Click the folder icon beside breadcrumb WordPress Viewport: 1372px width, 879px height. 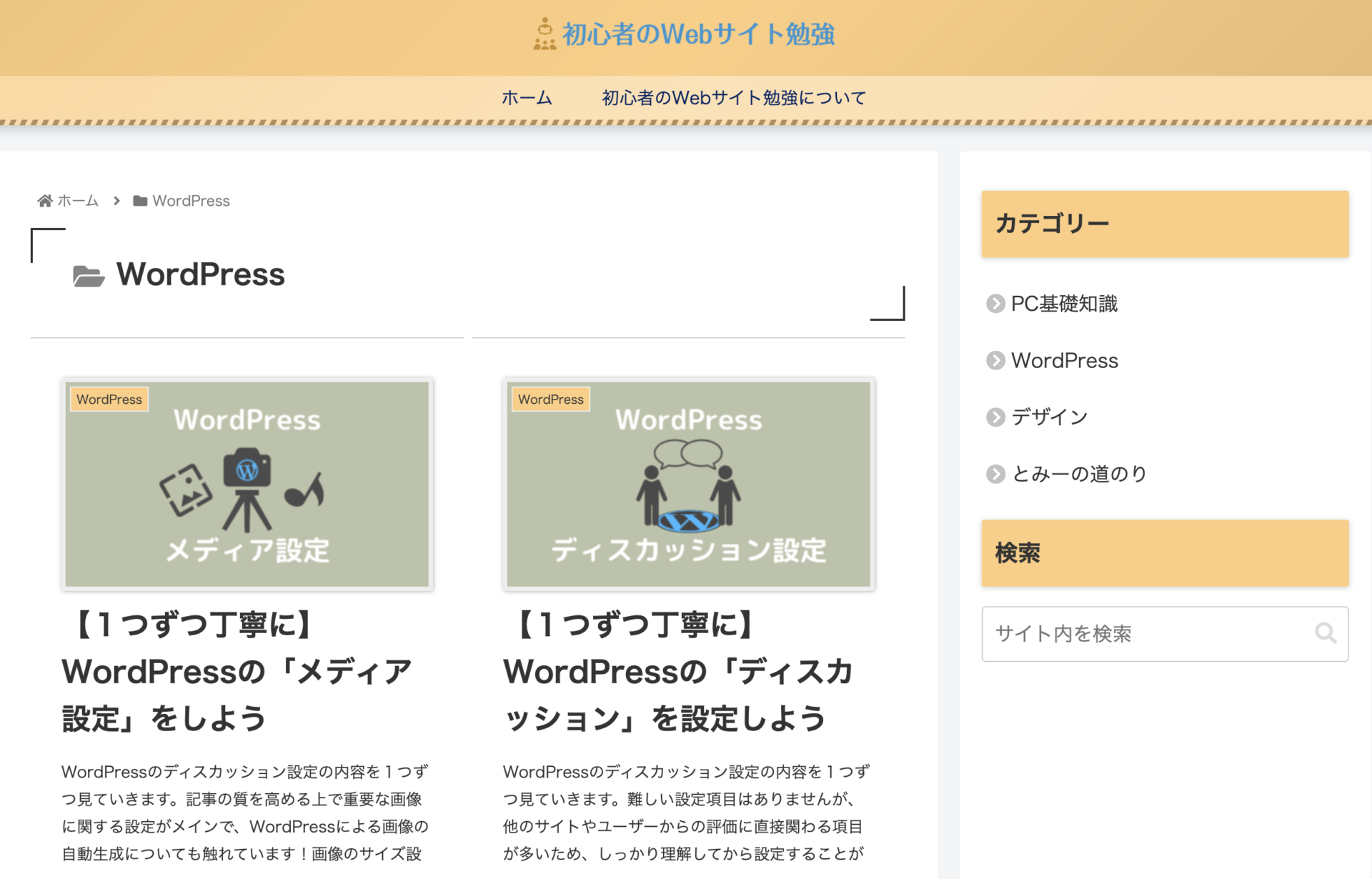pos(140,201)
